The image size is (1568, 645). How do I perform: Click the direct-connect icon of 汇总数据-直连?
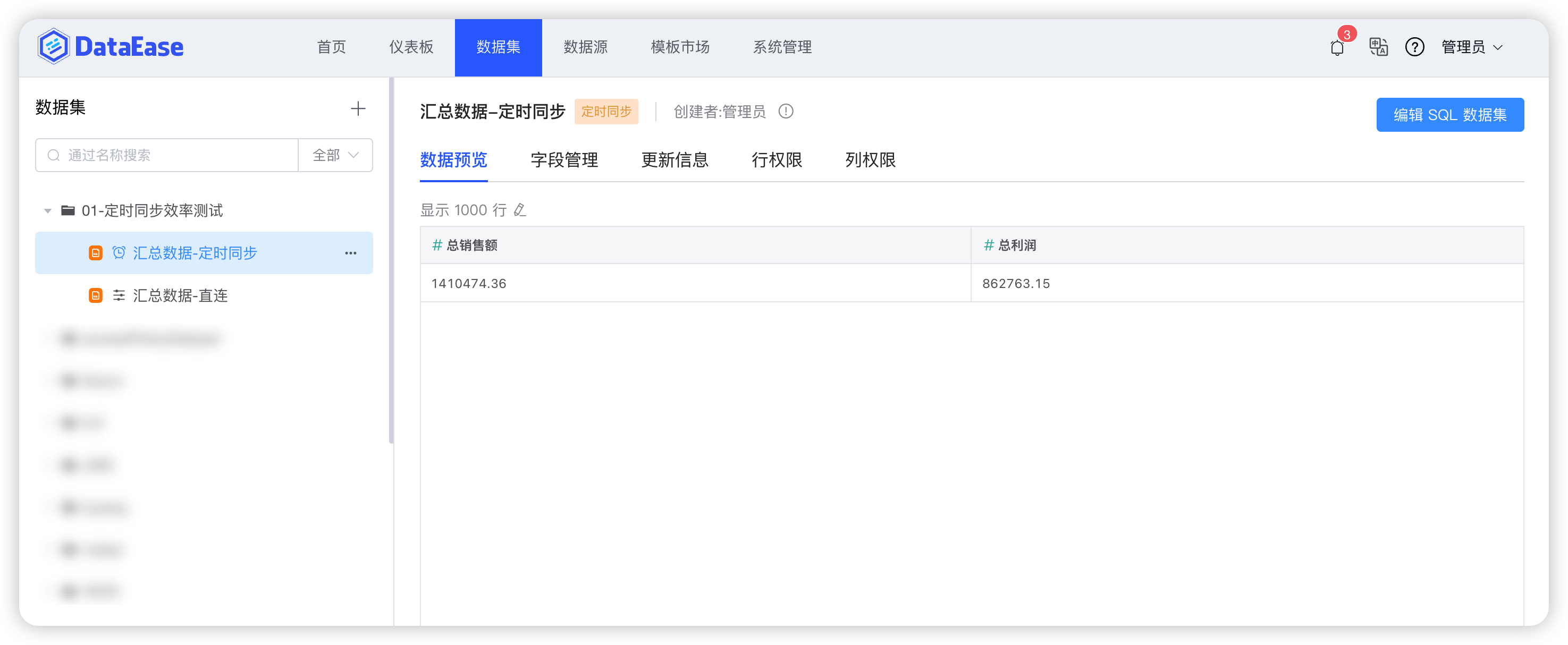119,296
